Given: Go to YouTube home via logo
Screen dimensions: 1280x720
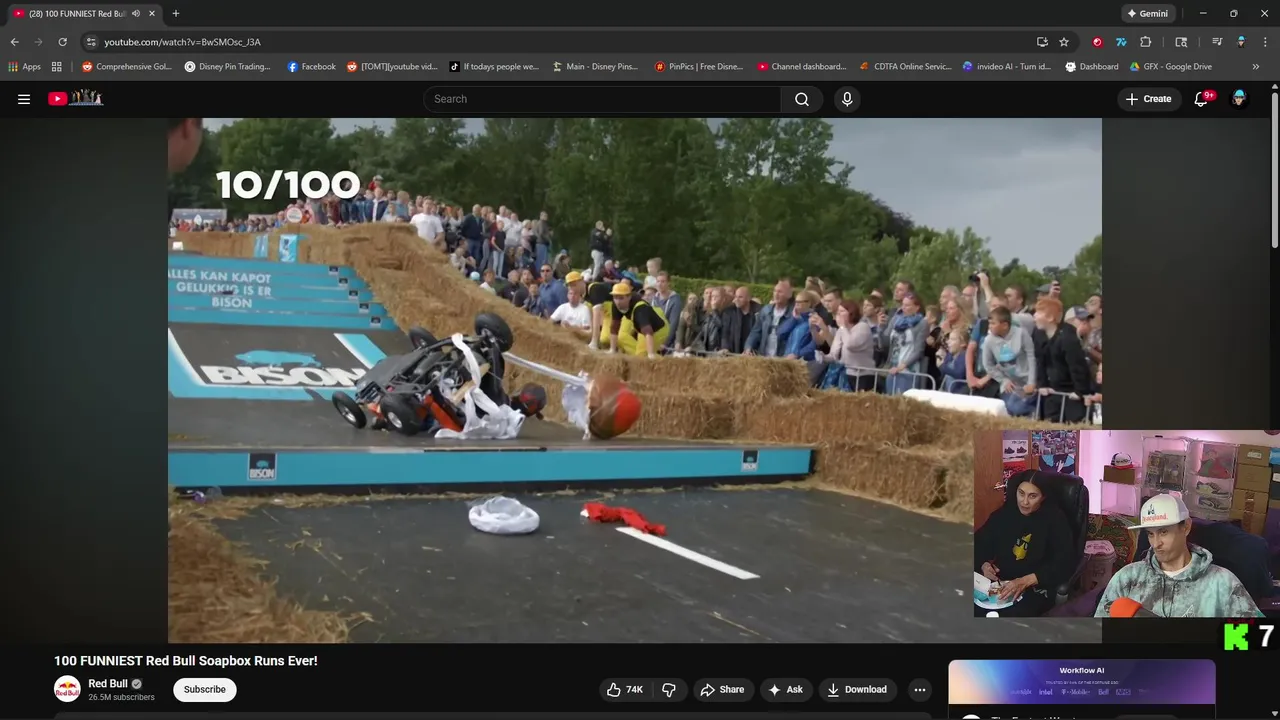Looking at the screenshot, I should point(76,98).
